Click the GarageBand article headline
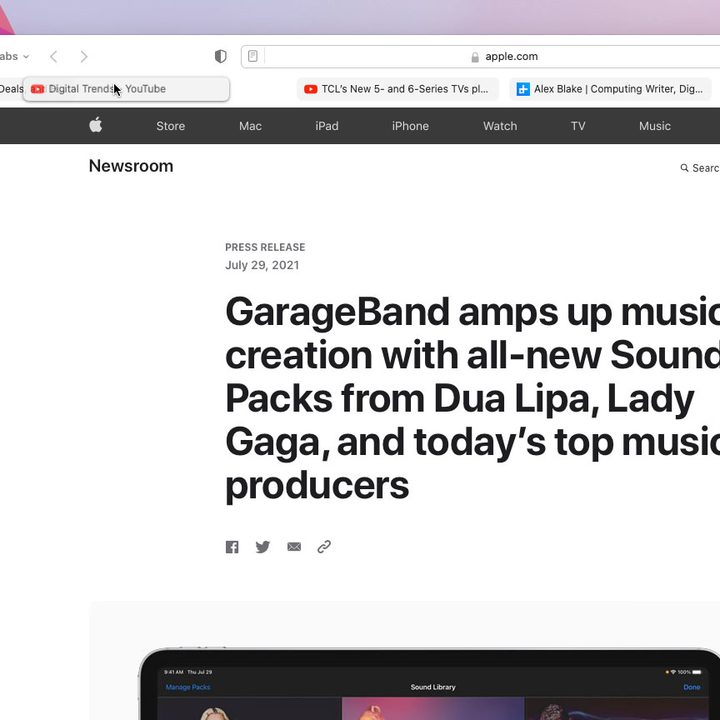The image size is (720, 720). pyautogui.click(x=472, y=398)
